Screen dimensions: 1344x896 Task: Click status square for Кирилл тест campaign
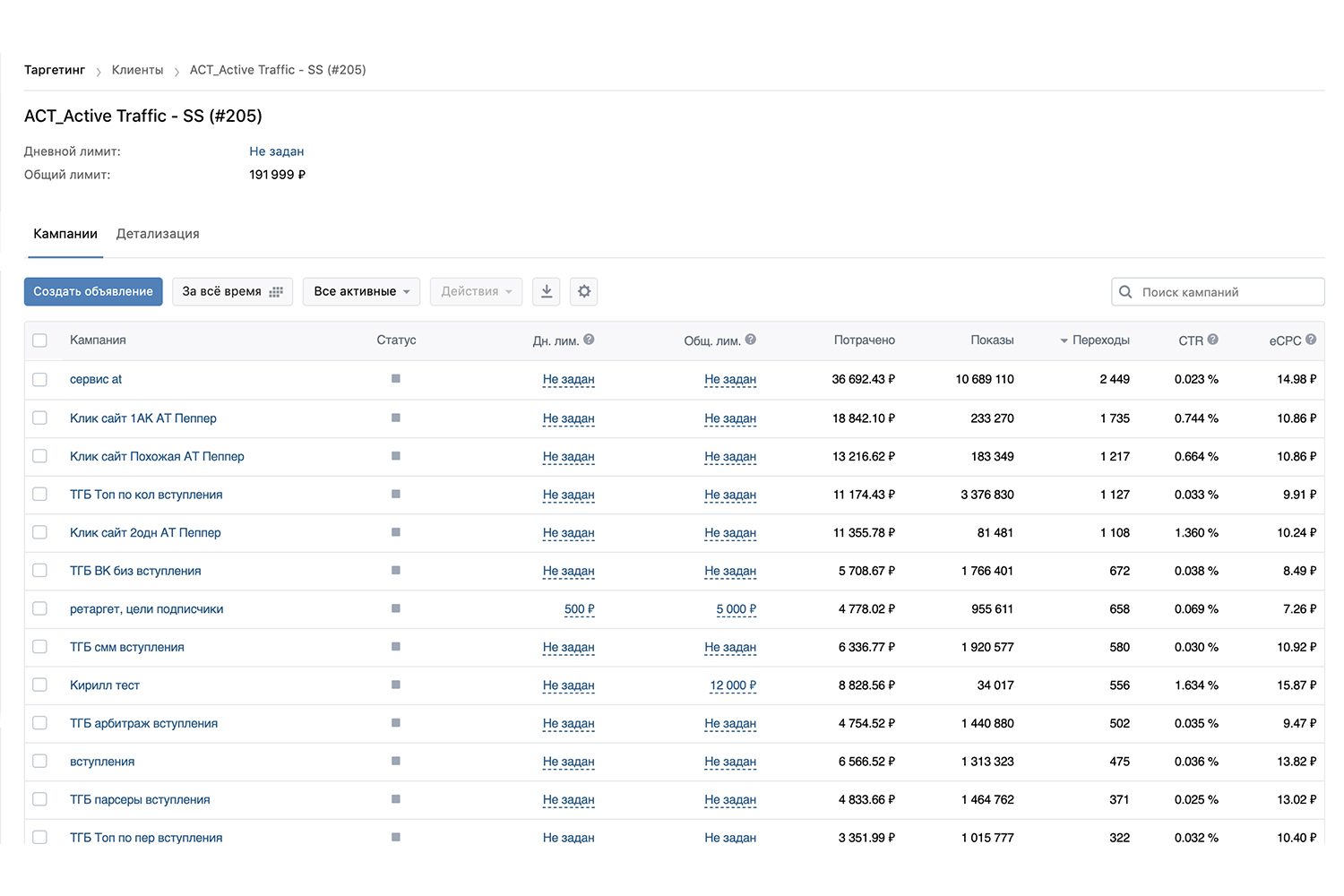click(396, 685)
